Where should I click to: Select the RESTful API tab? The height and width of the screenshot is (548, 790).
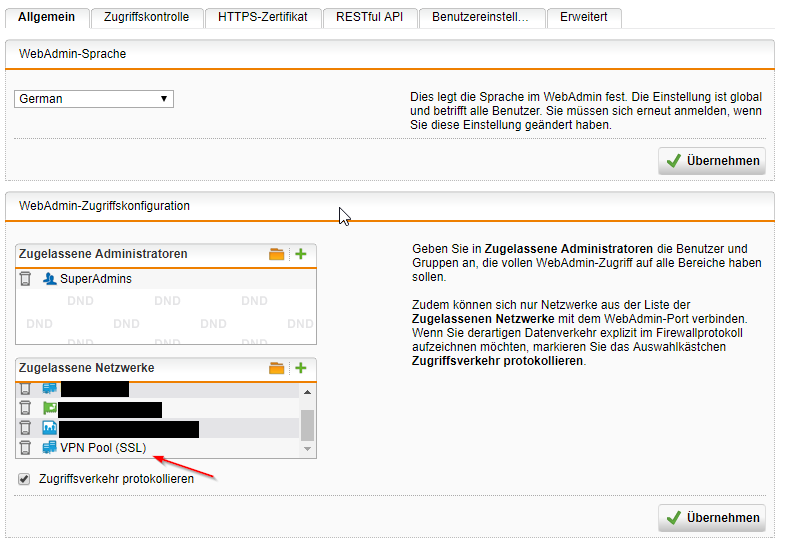[370, 17]
